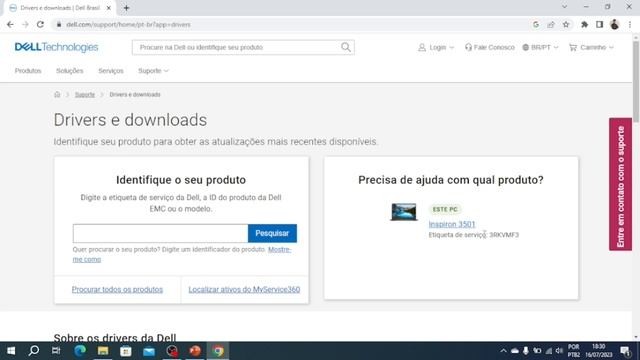Open the Chrome profile avatar
Image resolution: width=640 pixels, height=360 pixels.
(x=615, y=24)
